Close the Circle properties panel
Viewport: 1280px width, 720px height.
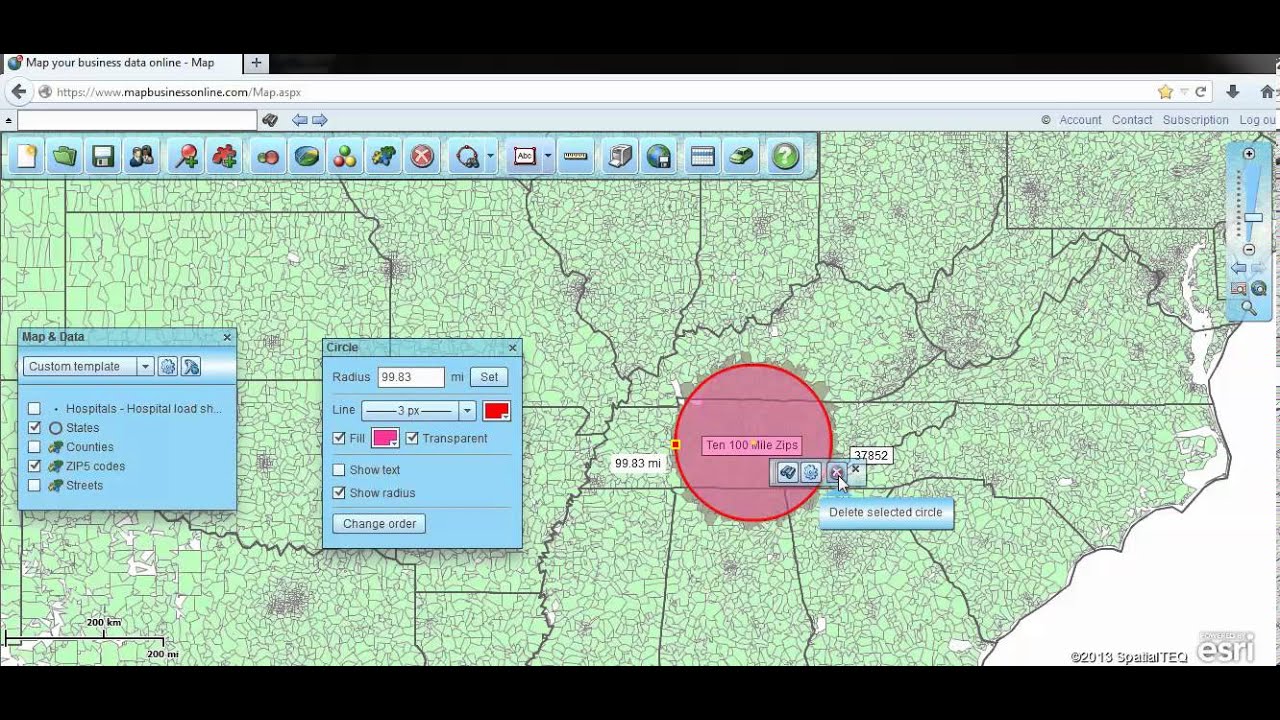[513, 348]
